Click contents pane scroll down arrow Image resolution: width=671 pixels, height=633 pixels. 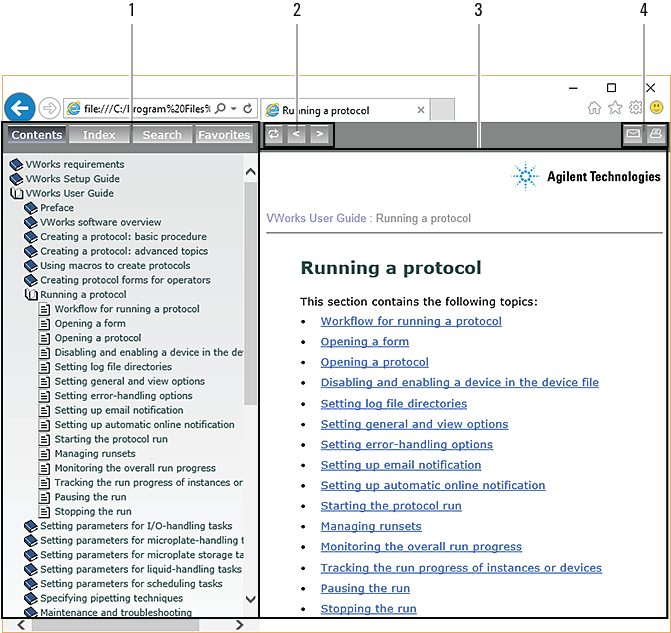point(251,599)
